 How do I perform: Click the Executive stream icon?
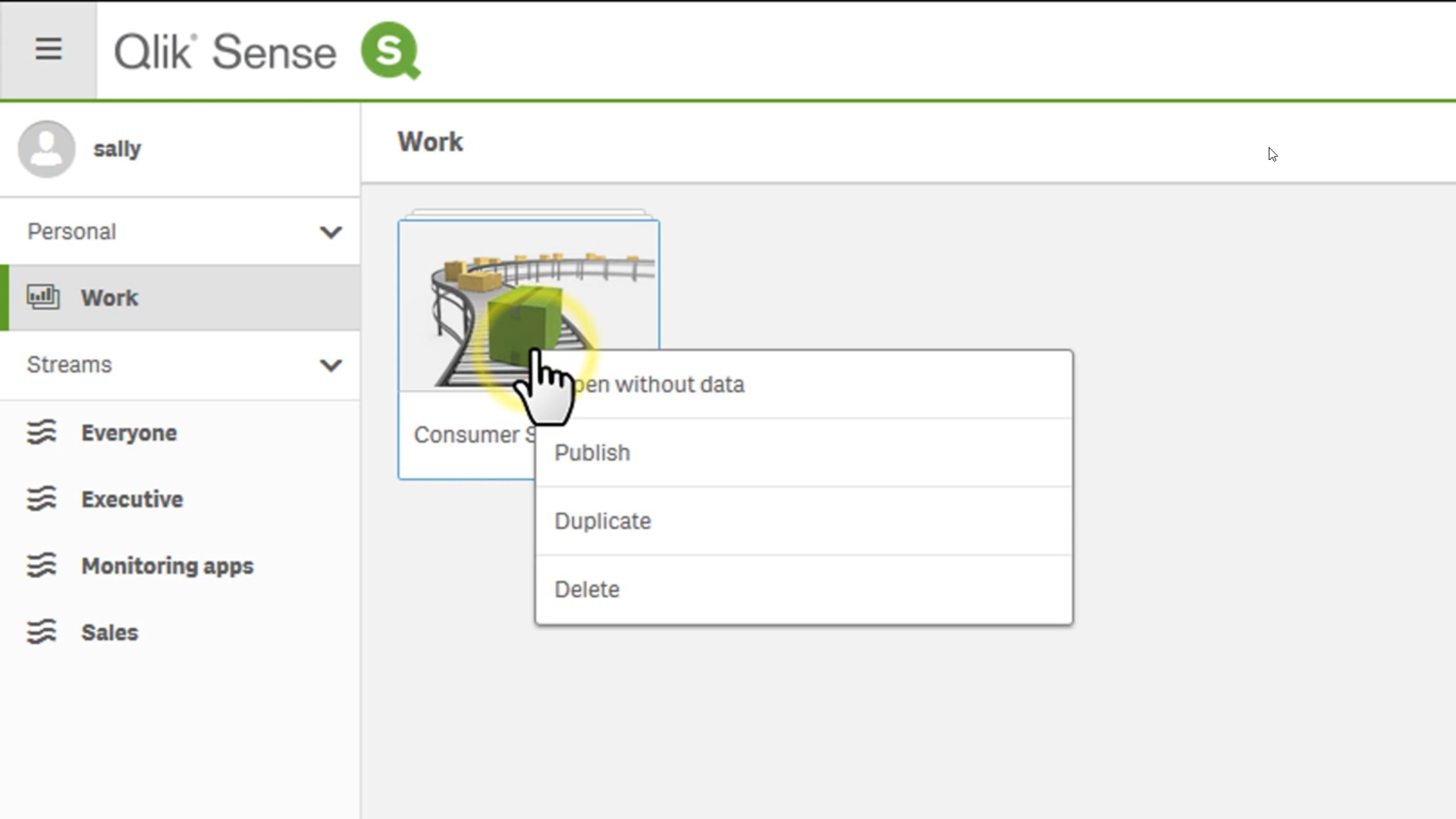(x=42, y=499)
